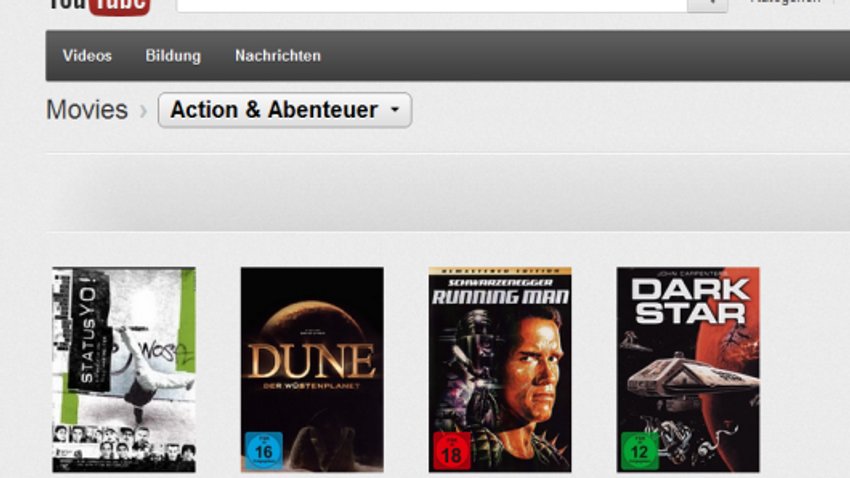Click the blue FSK 16 badge on Dune
850x478 pixels.
tap(263, 450)
